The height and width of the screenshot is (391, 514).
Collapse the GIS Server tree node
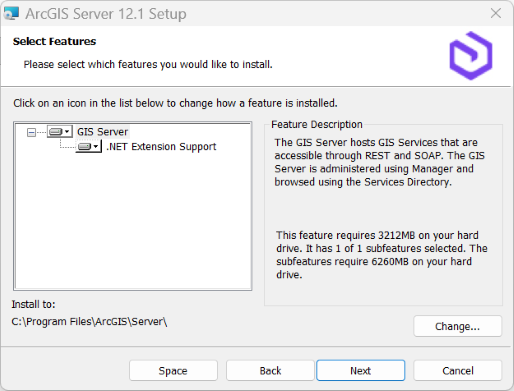[x=31, y=133]
